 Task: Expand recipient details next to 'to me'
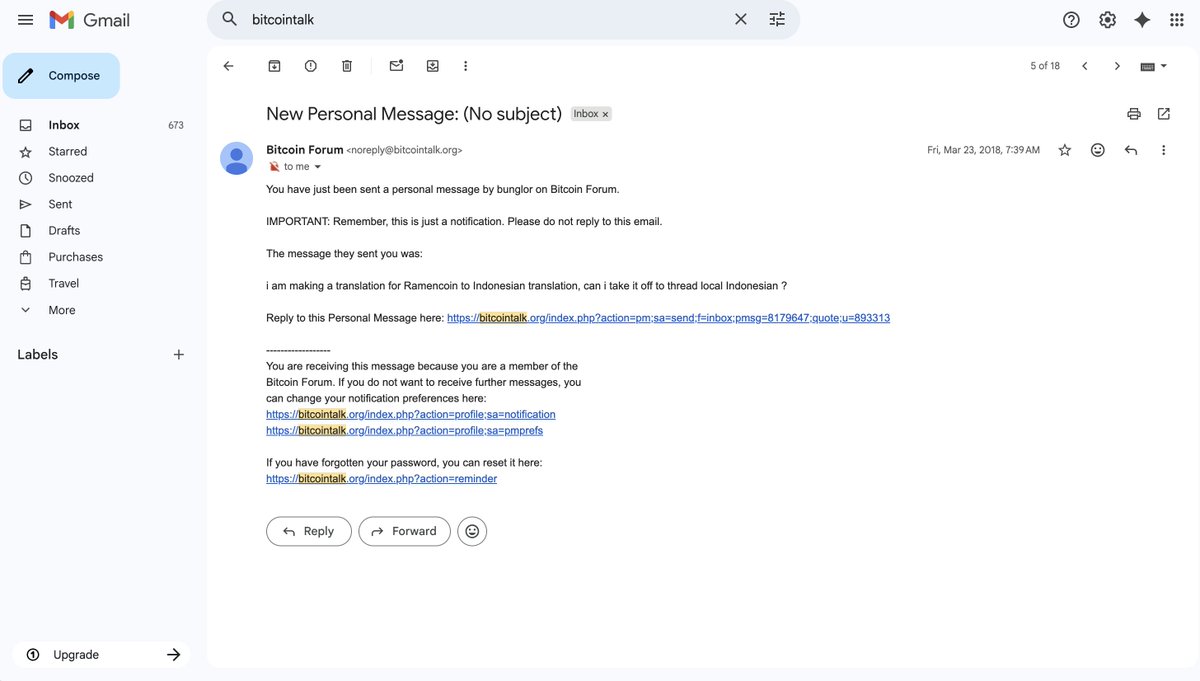pyautogui.click(x=318, y=167)
